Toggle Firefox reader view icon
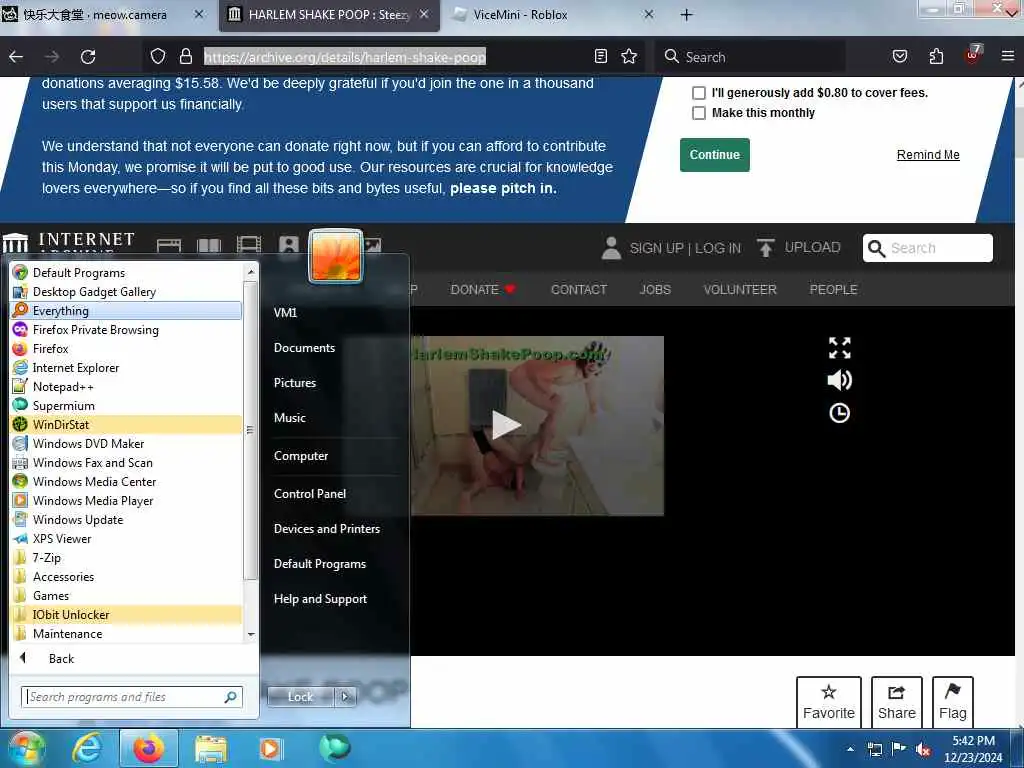 coord(601,57)
